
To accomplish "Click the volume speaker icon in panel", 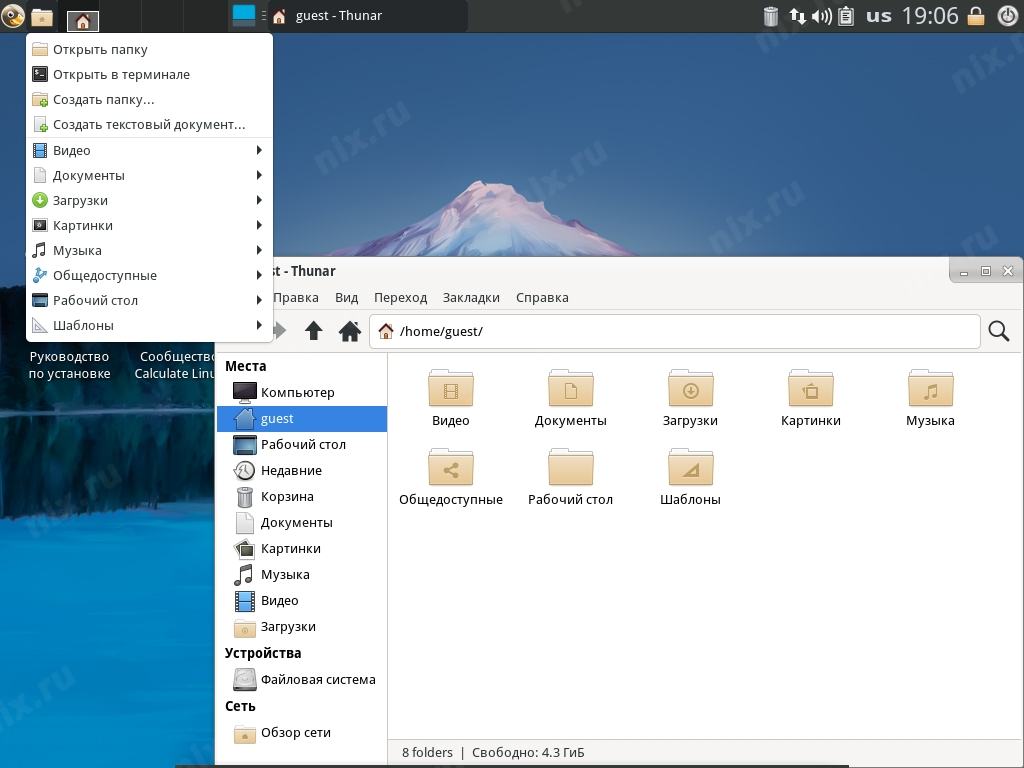I will click(822, 16).
